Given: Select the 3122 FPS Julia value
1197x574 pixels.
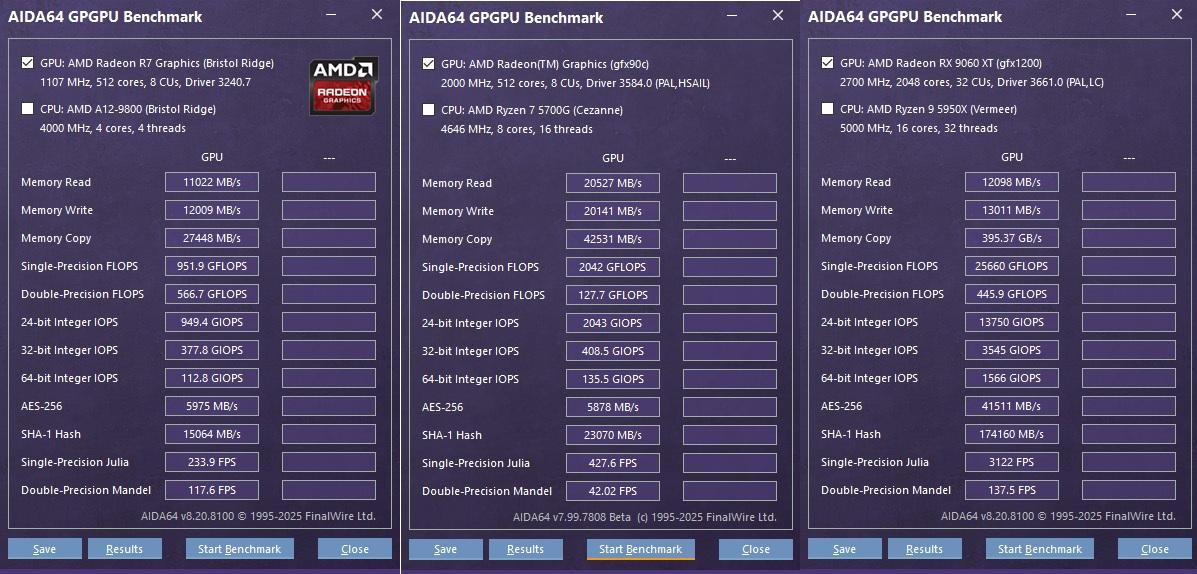Looking at the screenshot, I should [1011, 462].
